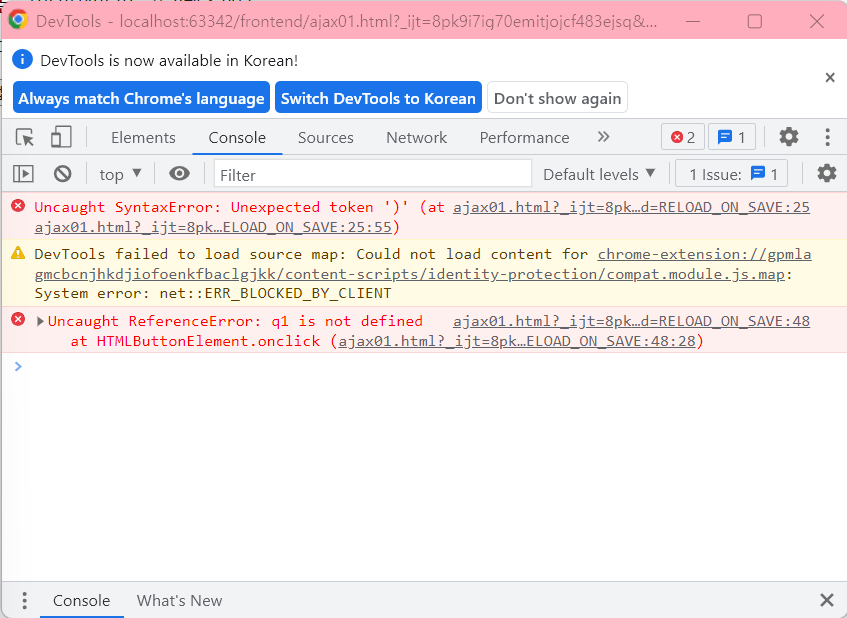
Task: Click the console Filter input field
Action: (373, 174)
